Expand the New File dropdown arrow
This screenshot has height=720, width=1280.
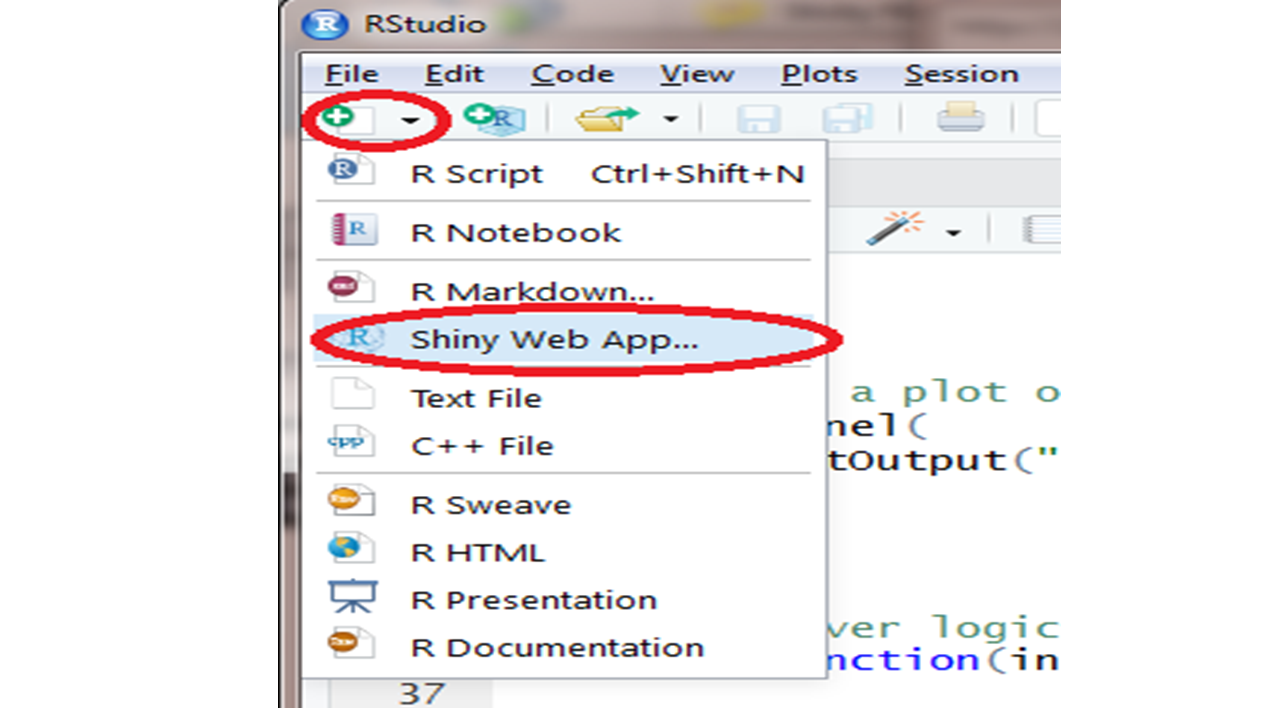(x=411, y=121)
